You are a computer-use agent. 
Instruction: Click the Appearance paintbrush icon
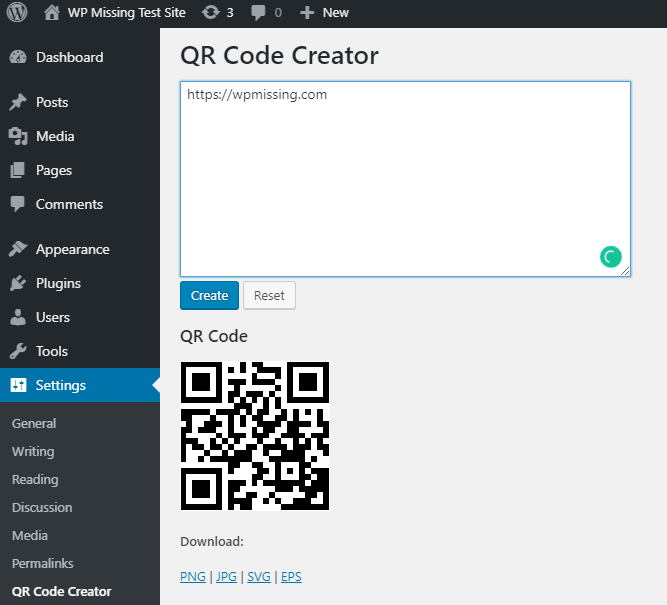coord(18,249)
